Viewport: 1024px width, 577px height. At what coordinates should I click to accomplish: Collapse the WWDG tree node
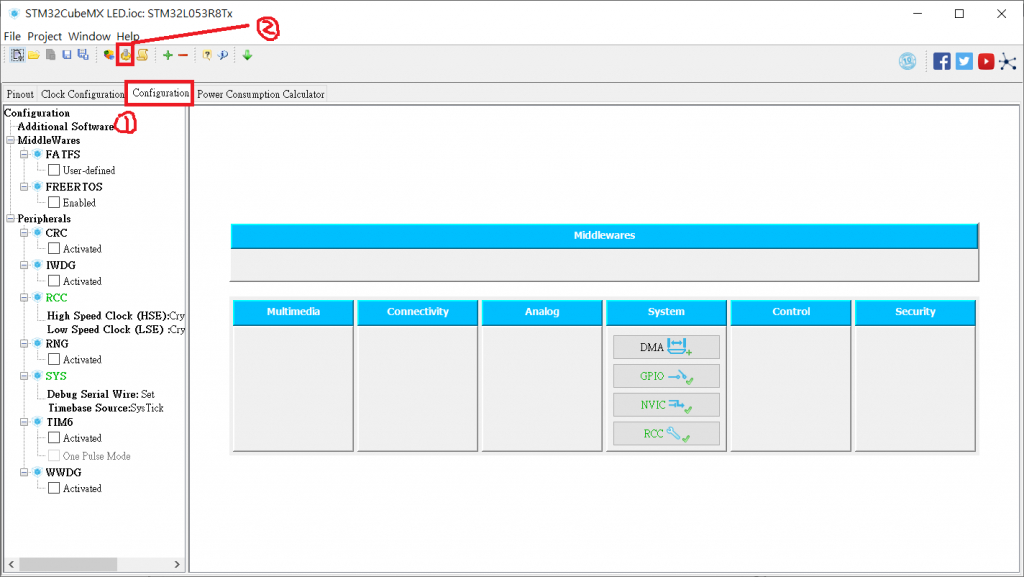click(24, 472)
